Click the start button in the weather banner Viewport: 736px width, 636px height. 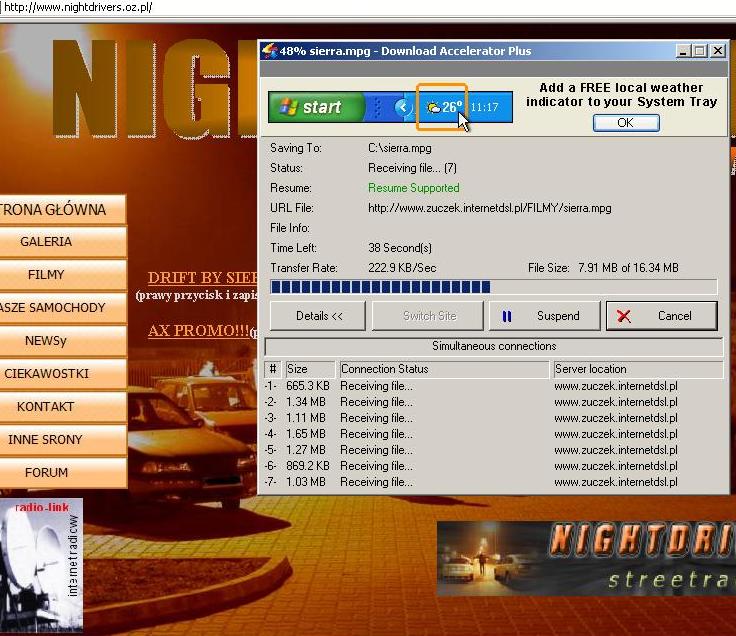click(316, 107)
